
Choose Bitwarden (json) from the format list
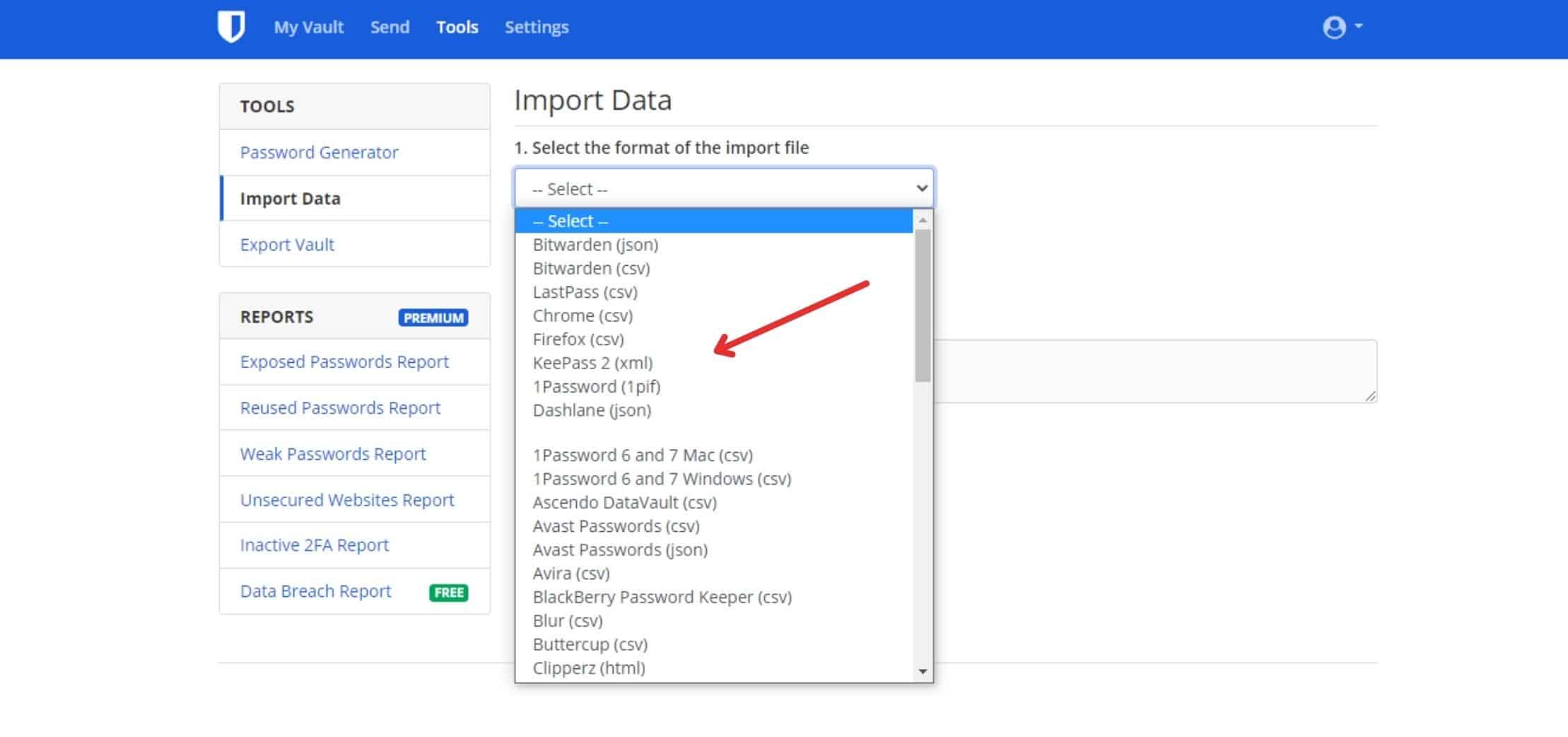[595, 245]
